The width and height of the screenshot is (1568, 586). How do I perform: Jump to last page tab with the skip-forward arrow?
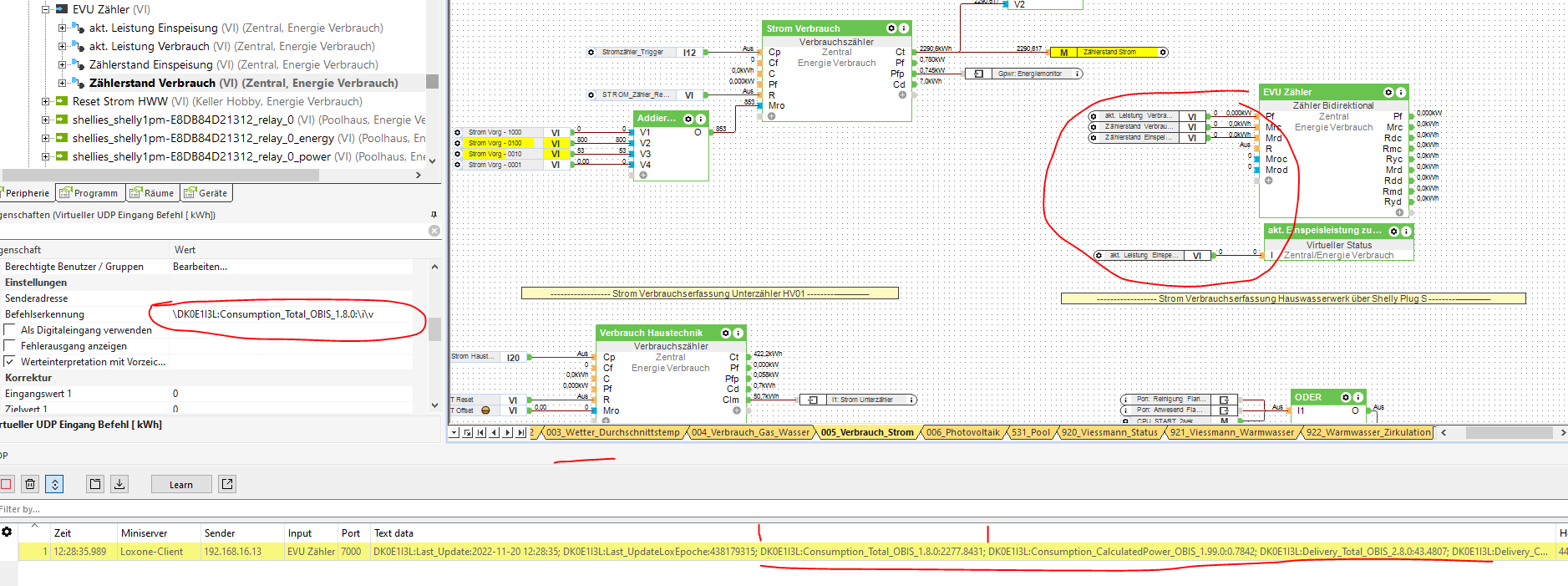[521, 432]
